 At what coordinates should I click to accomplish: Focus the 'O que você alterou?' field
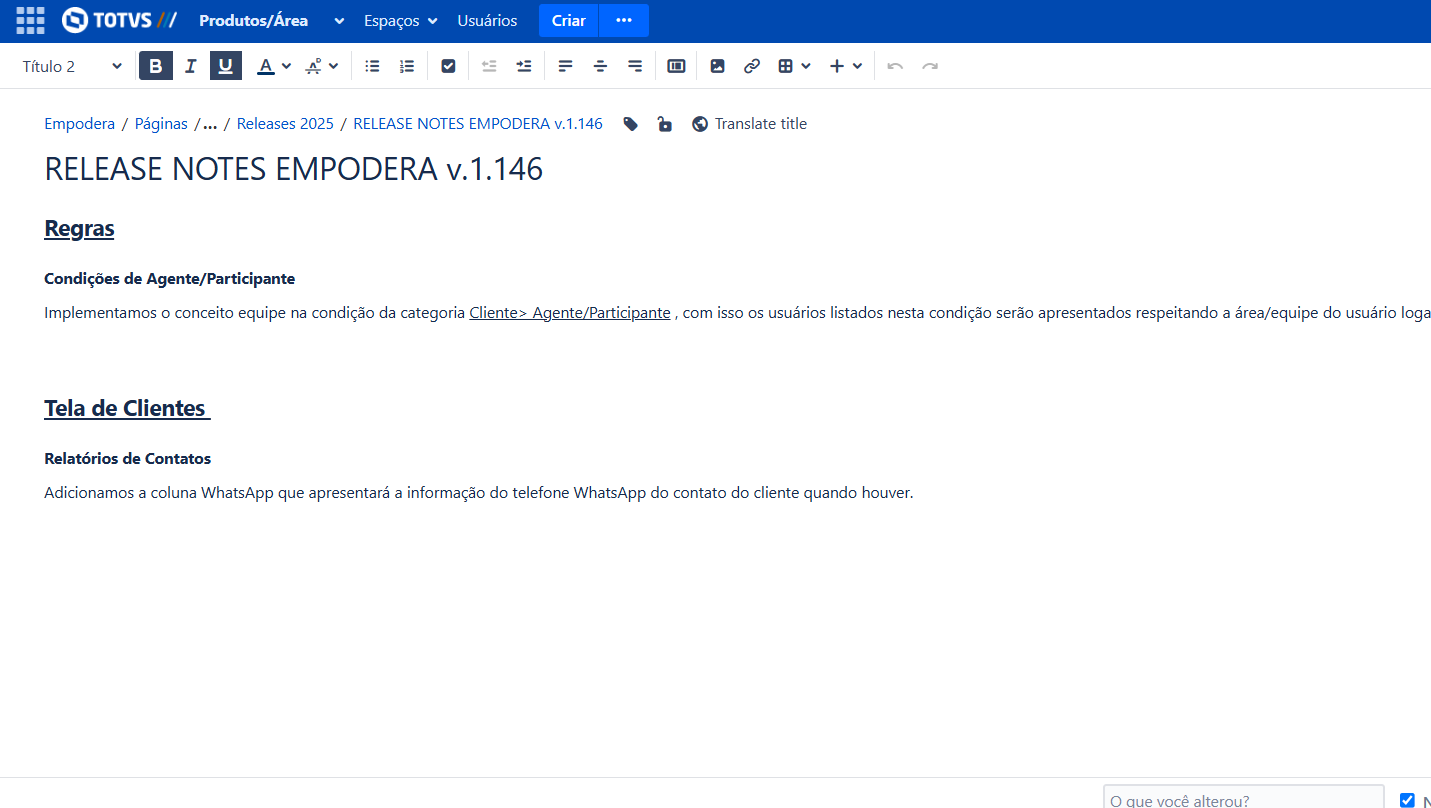pyautogui.click(x=1244, y=800)
